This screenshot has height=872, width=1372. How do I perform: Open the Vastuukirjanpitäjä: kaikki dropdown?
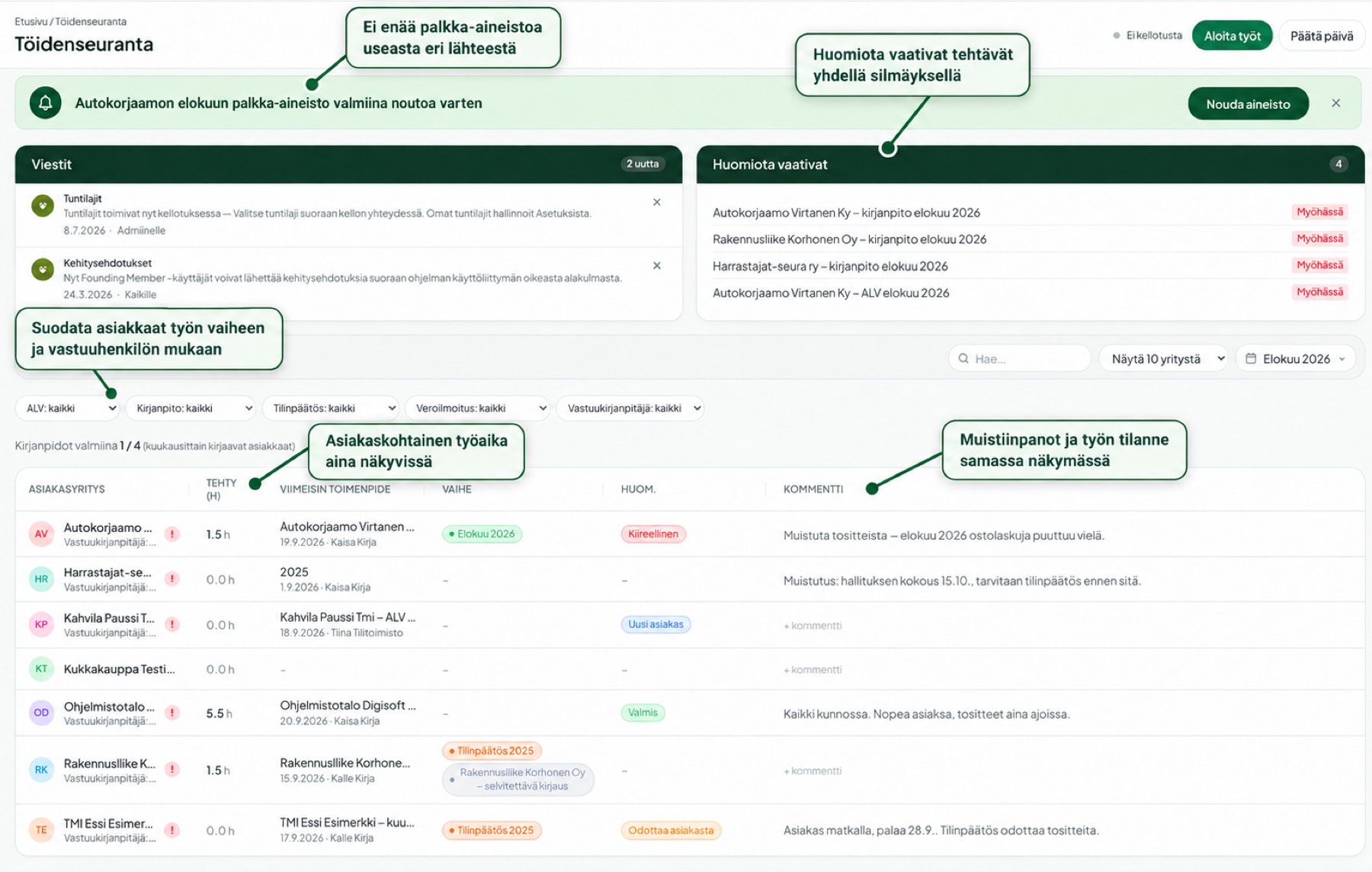(630, 408)
